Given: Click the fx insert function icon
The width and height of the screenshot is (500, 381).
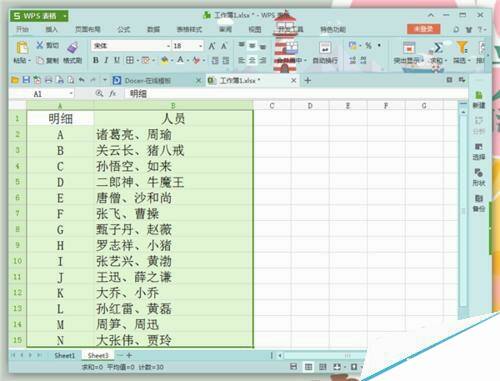Looking at the screenshot, I should point(113,94).
